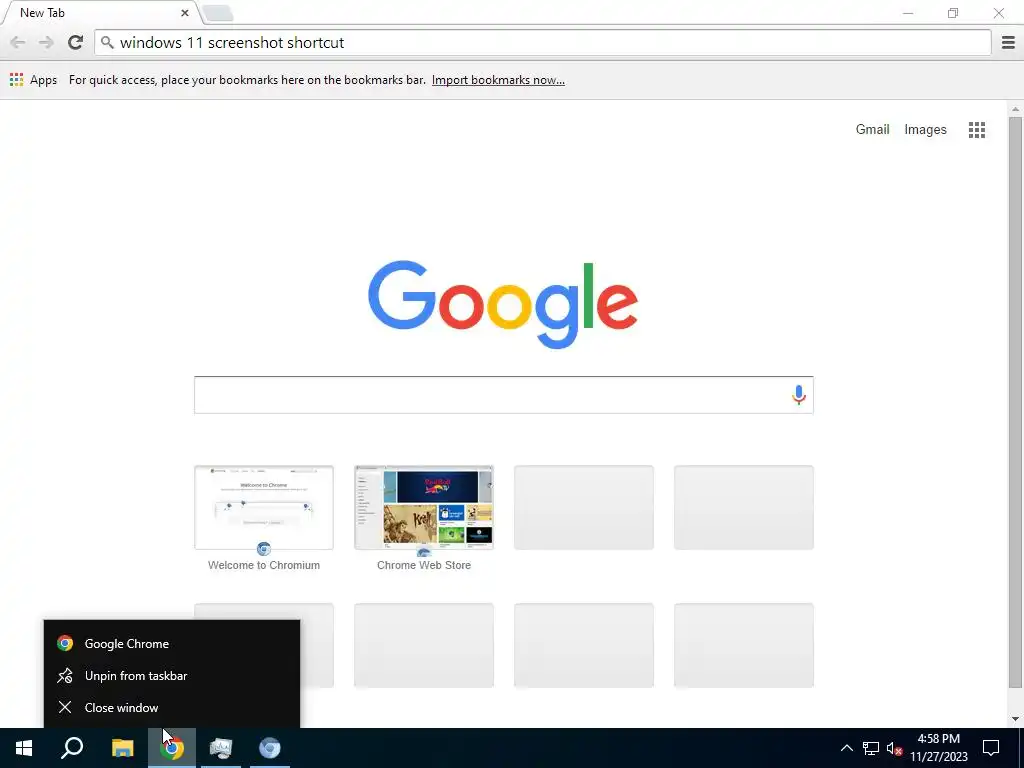This screenshot has width=1024, height=768.
Task: Click the search magnifier in address bar
Action: point(107,42)
